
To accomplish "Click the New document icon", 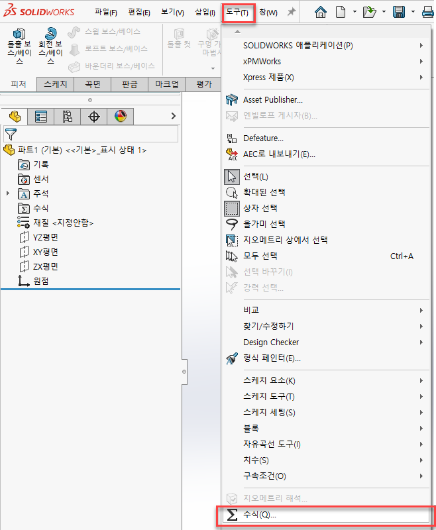I will point(340,12).
